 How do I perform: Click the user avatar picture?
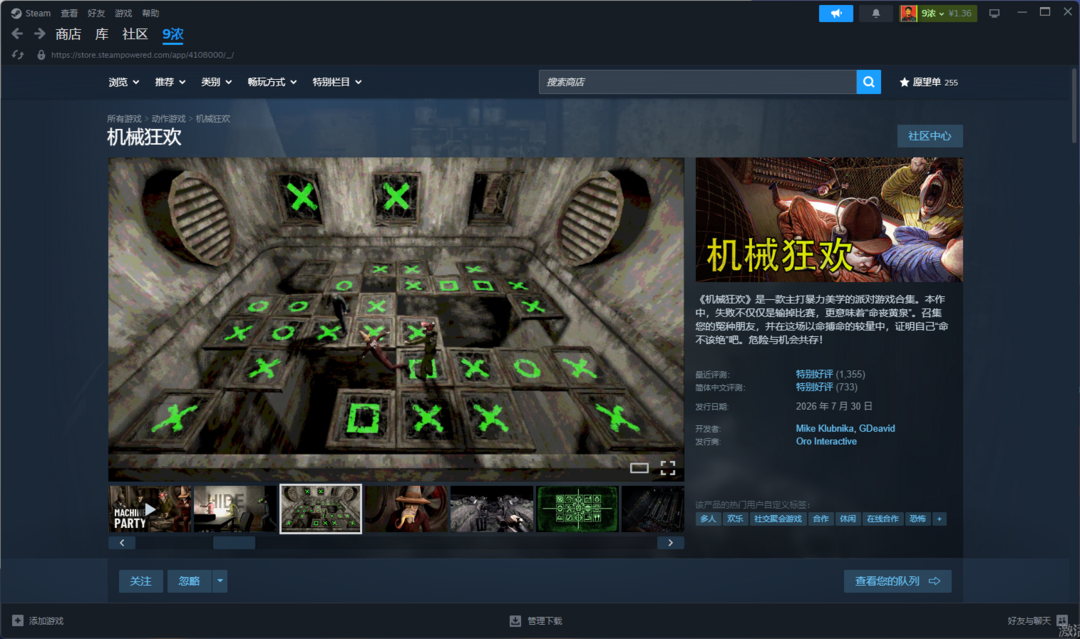(x=908, y=13)
